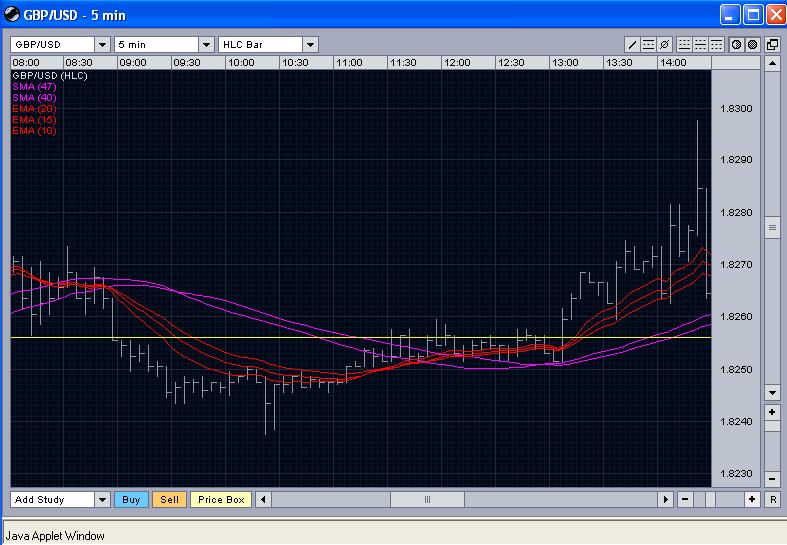
Task: Click the horizontal scrollbar left arrow
Action: [x=264, y=500]
